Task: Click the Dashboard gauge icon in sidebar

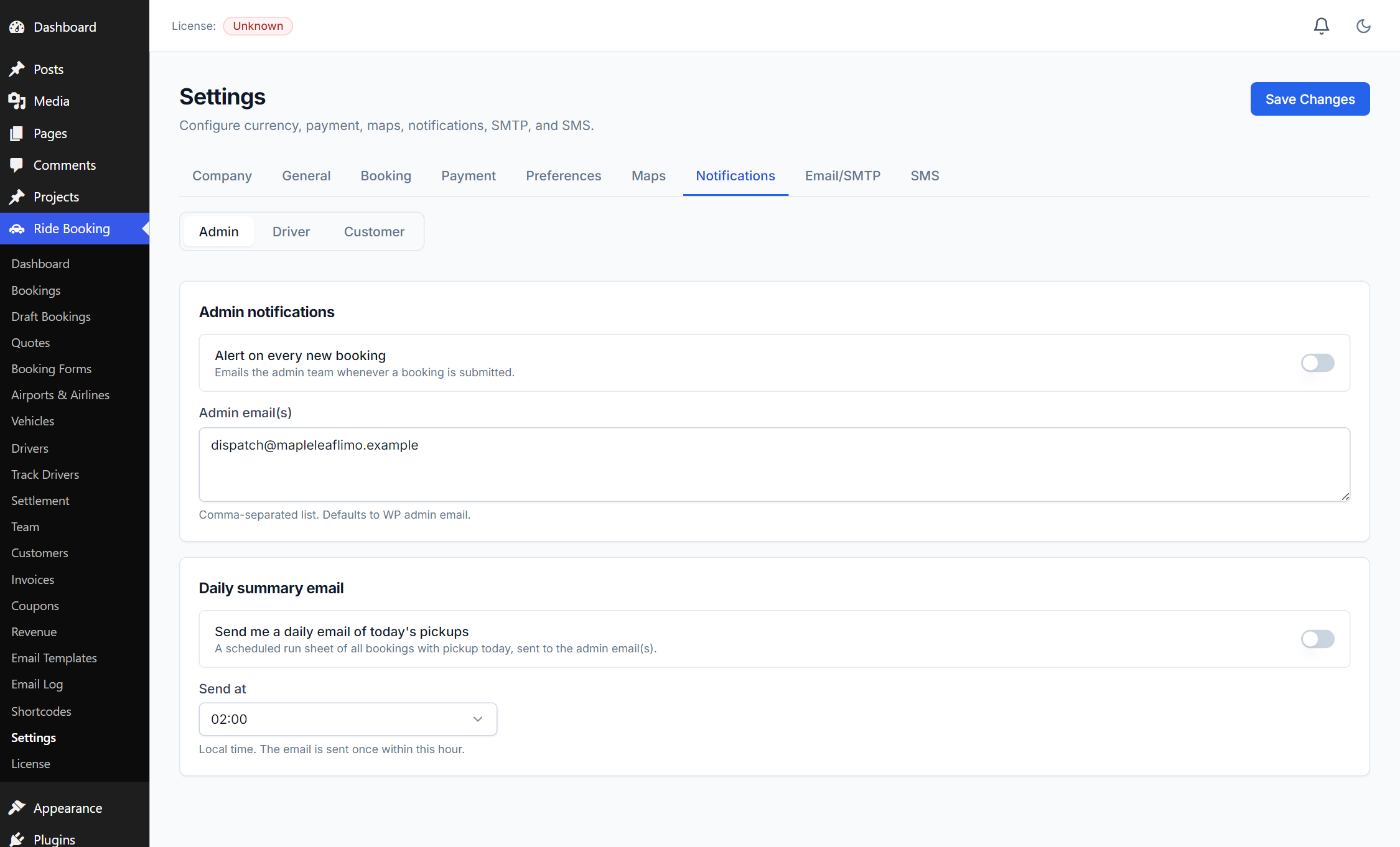Action: (17, 27)
